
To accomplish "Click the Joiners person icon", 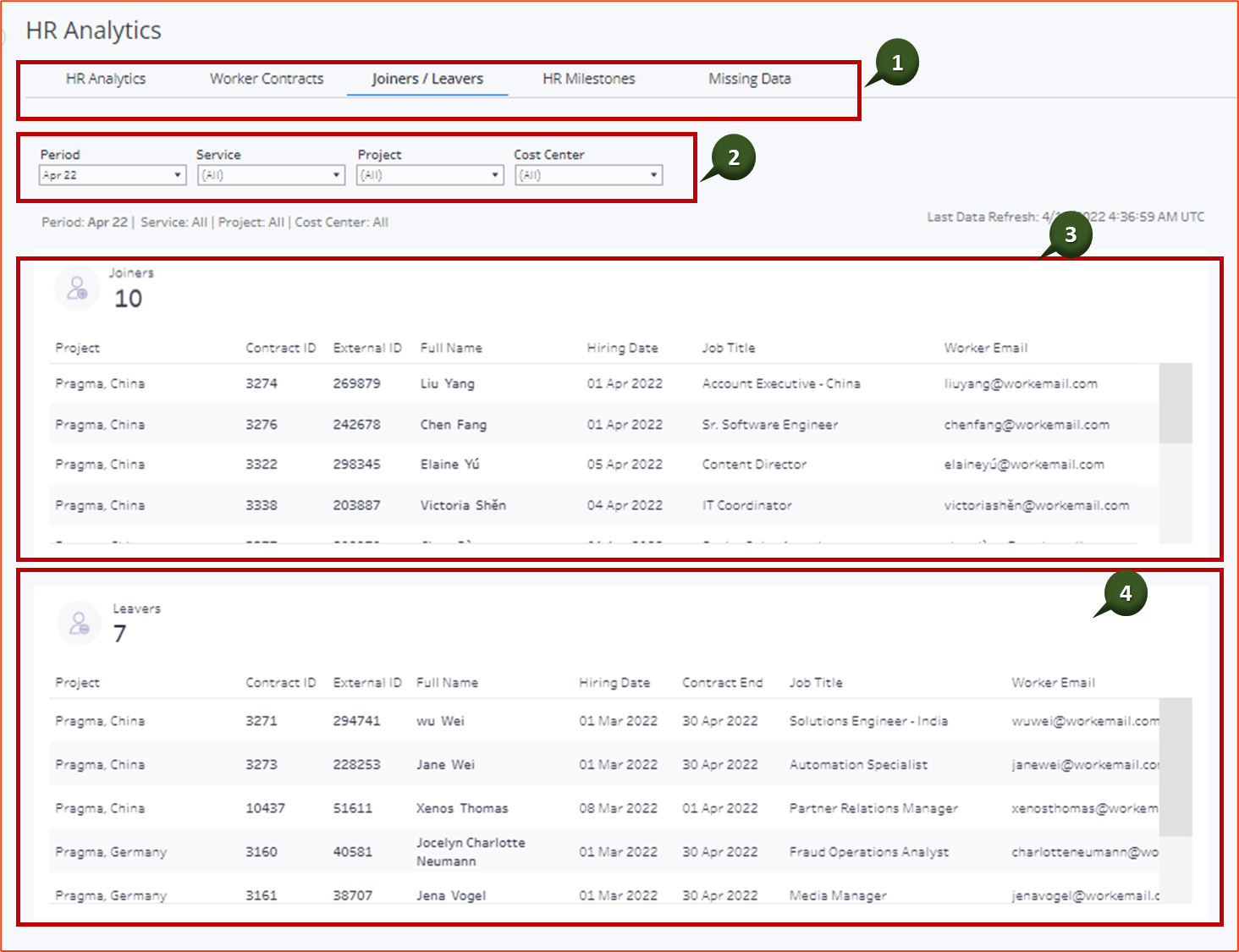I will pos(79,288).
